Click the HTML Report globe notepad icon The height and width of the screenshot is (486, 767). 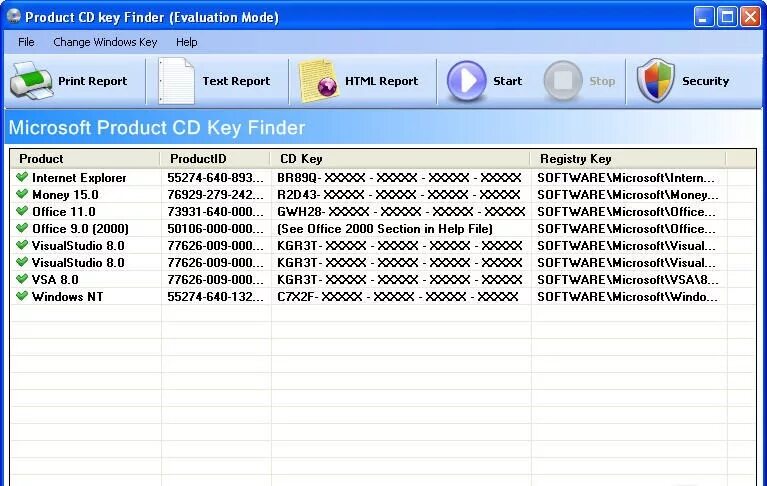tap(318, 81)
